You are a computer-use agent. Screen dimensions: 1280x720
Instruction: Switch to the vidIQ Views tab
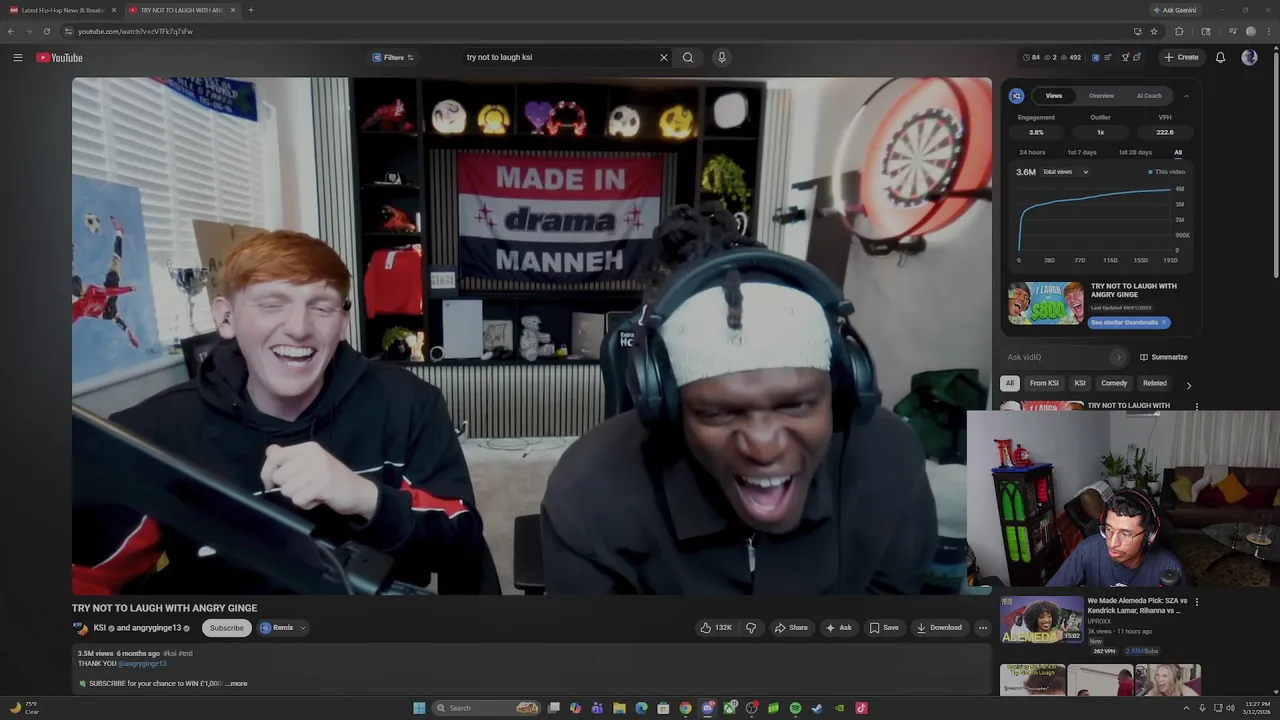[1054, 96]
